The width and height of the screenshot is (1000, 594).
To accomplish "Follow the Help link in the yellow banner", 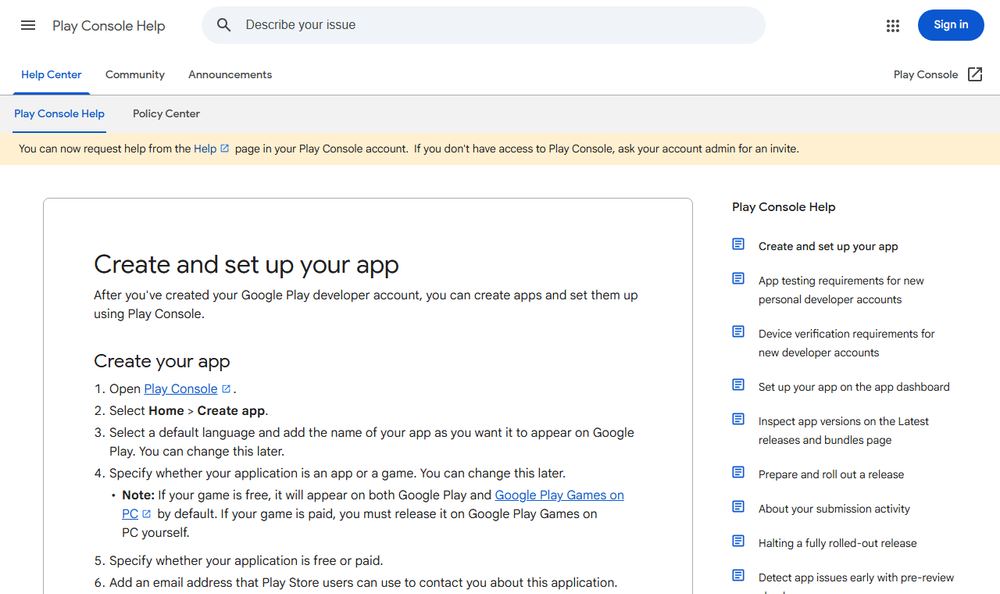I will coord(205,149).
